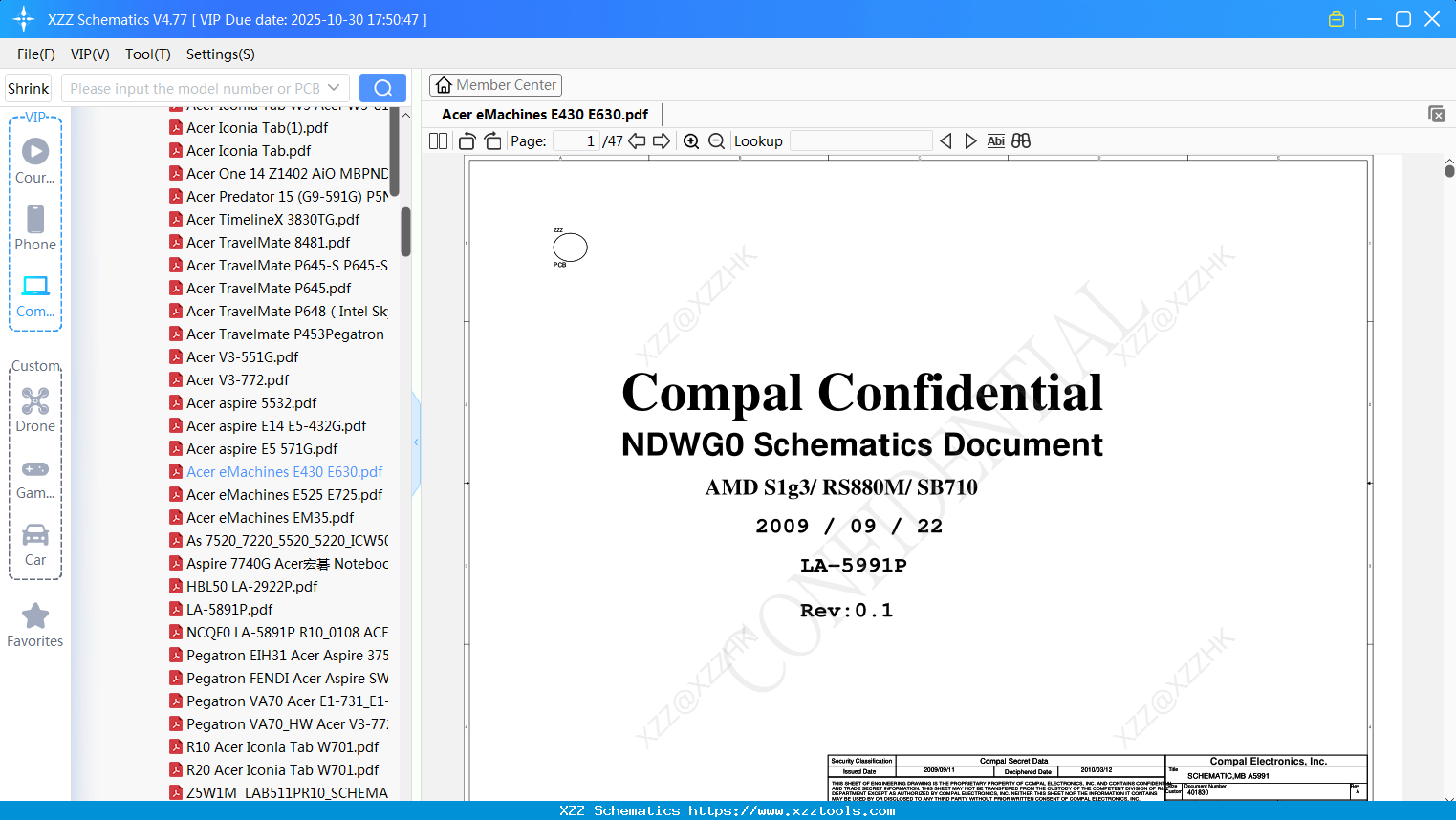Viewport: 1456px width, 820px height.
Task: Open the VIP(V) menu
Action: pyautogui.click(x=90, y=54)
